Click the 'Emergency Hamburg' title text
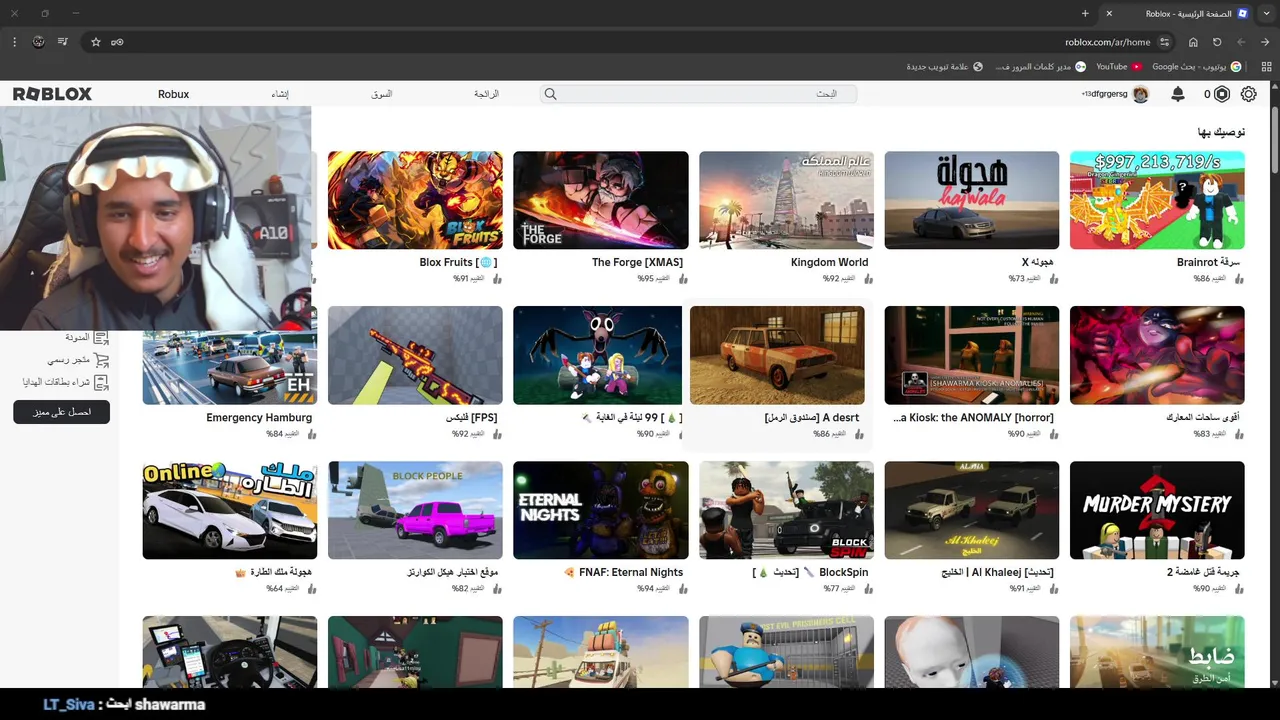The height and width of the screenshot is (720, 1280). [259, 418]
